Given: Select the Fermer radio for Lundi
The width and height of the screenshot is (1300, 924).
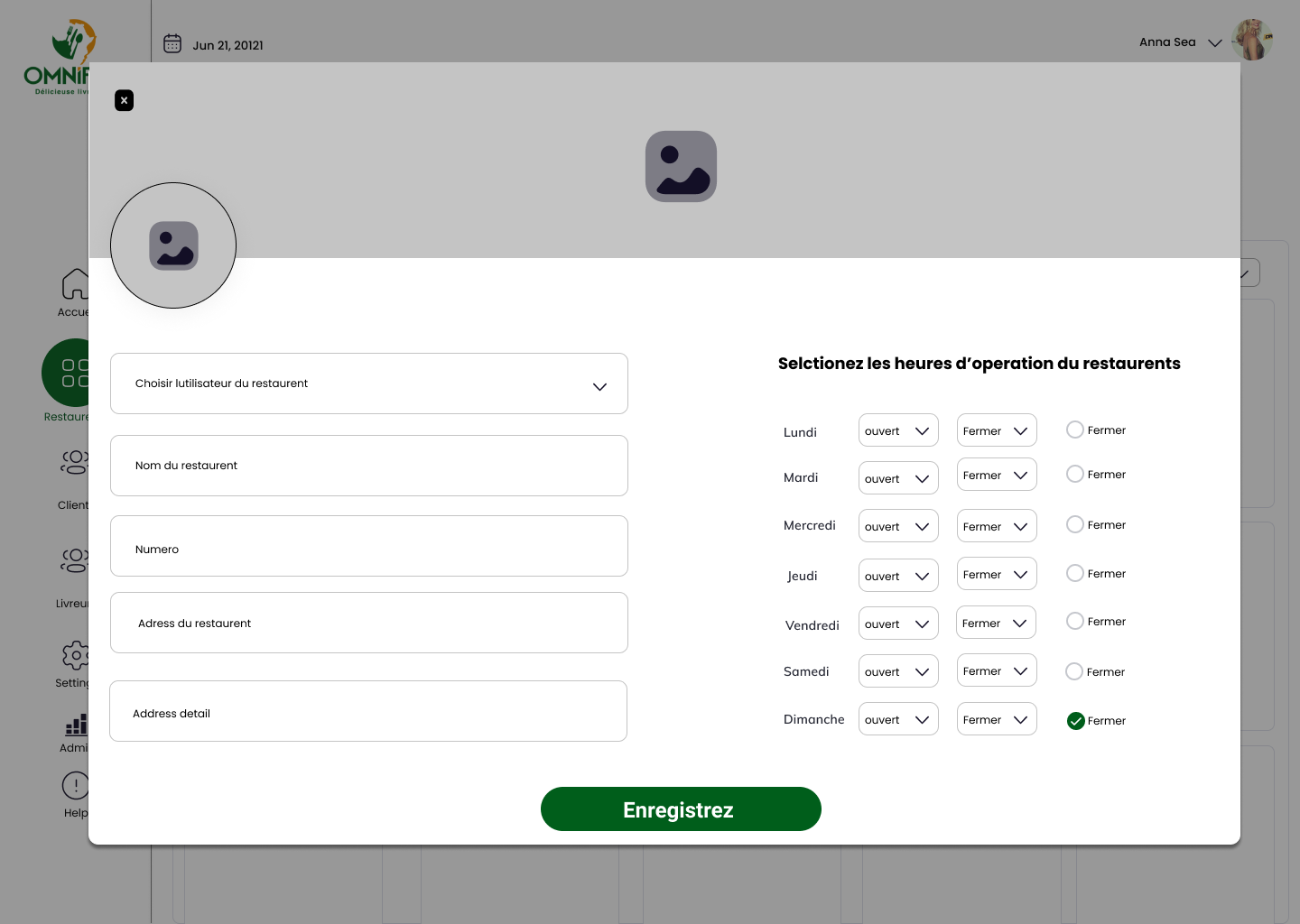Looking at the screenshot, I should [x=1074, y=430].
